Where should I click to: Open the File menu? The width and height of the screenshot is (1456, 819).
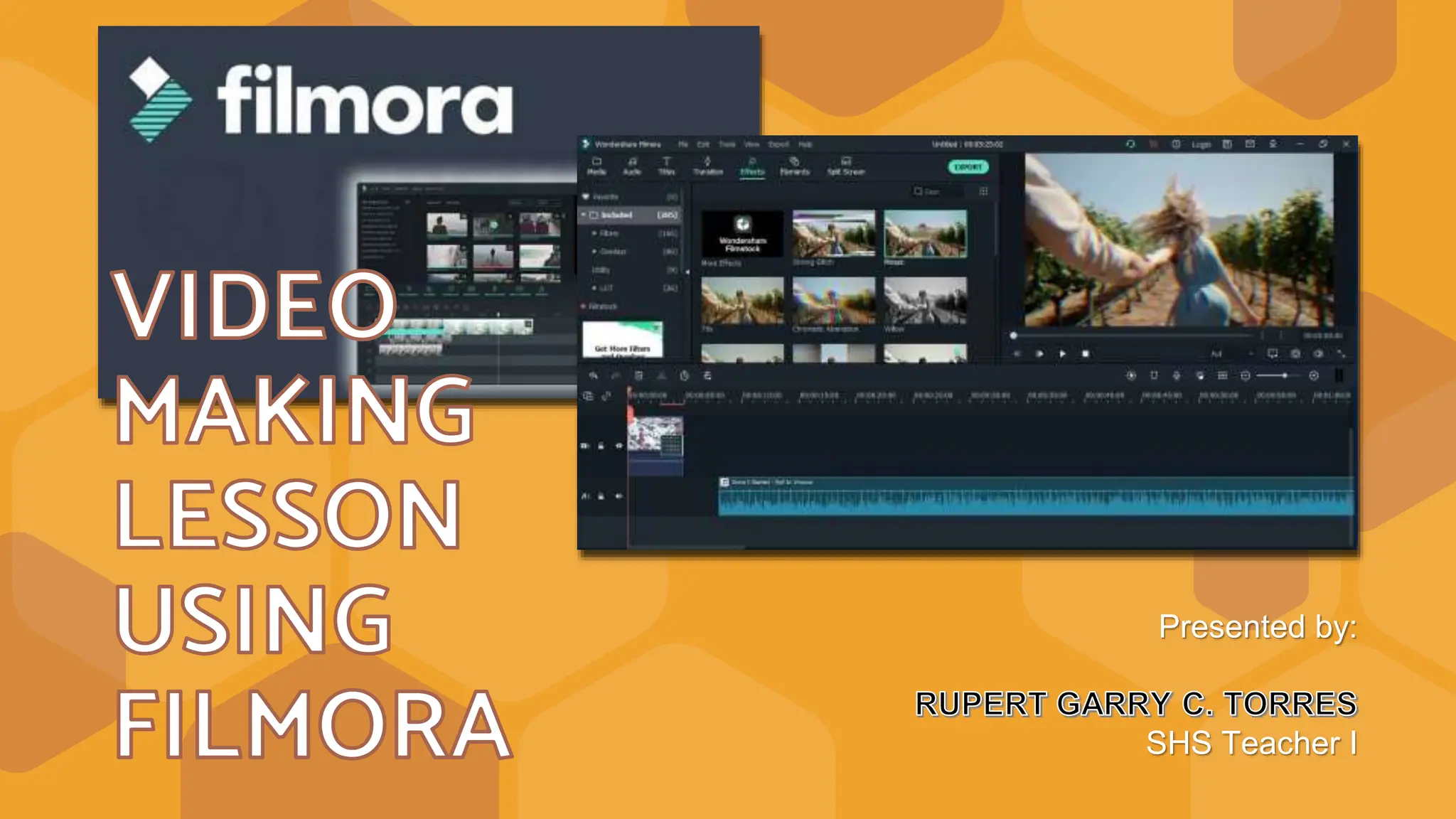coord(682,144)
